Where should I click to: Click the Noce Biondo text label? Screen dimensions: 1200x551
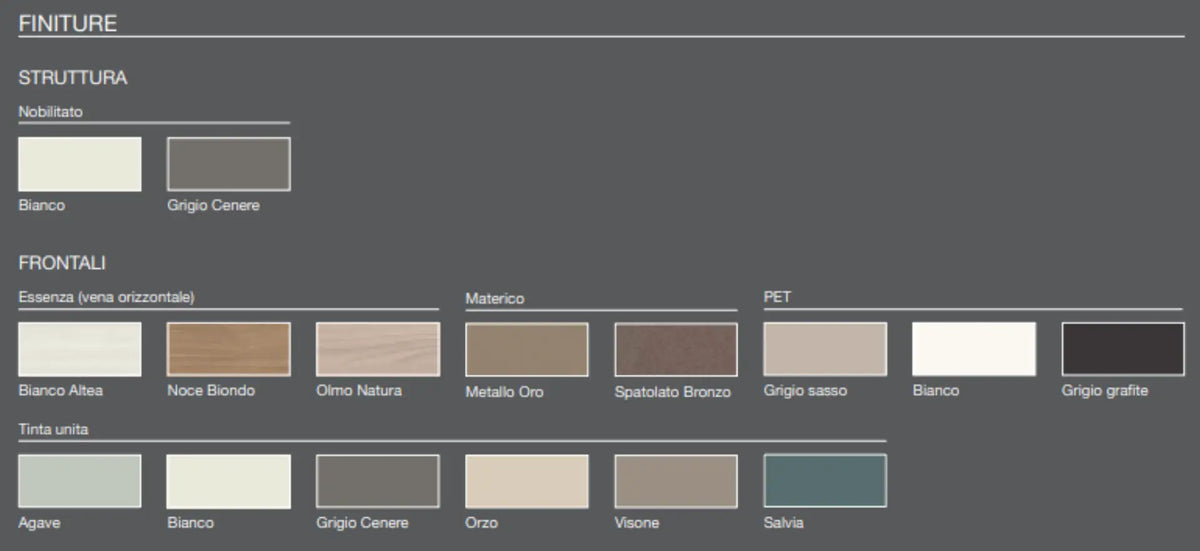(211, 391)
